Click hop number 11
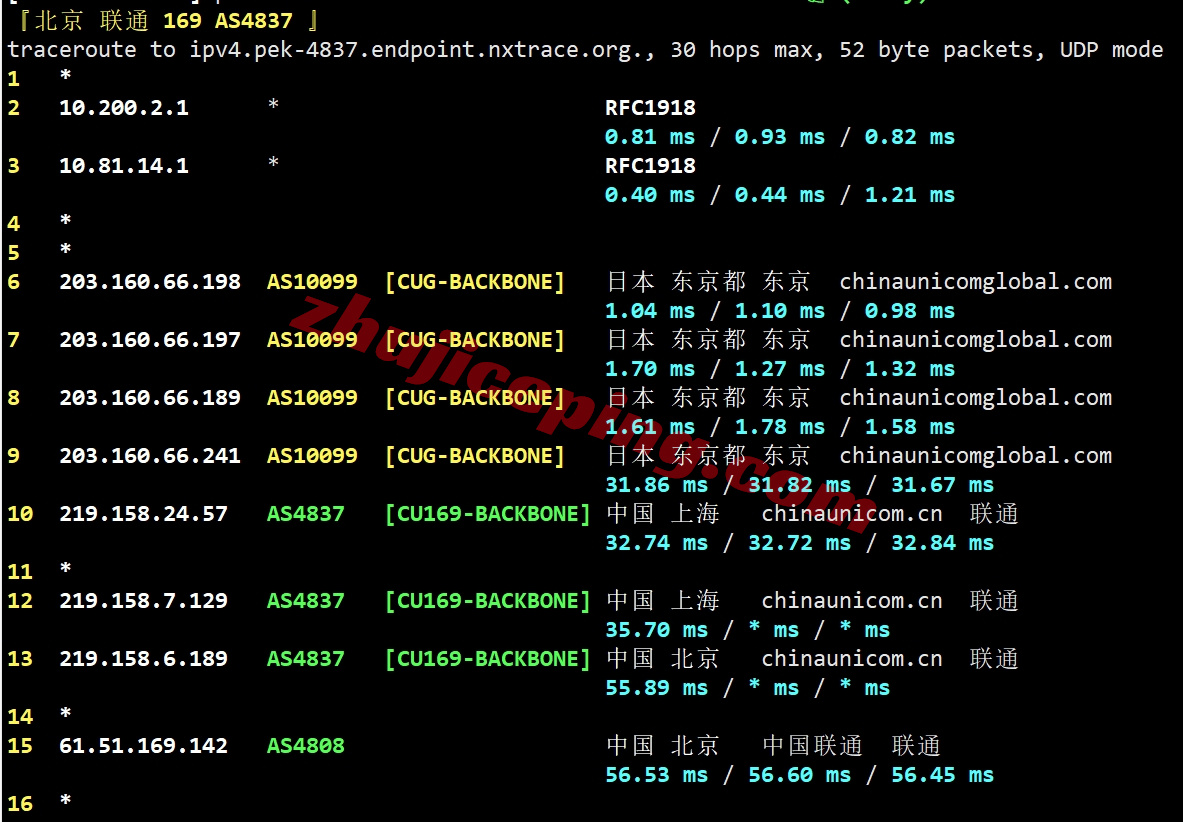The image size is (1183, 822). pyautogui.click(x=20, y=572)
